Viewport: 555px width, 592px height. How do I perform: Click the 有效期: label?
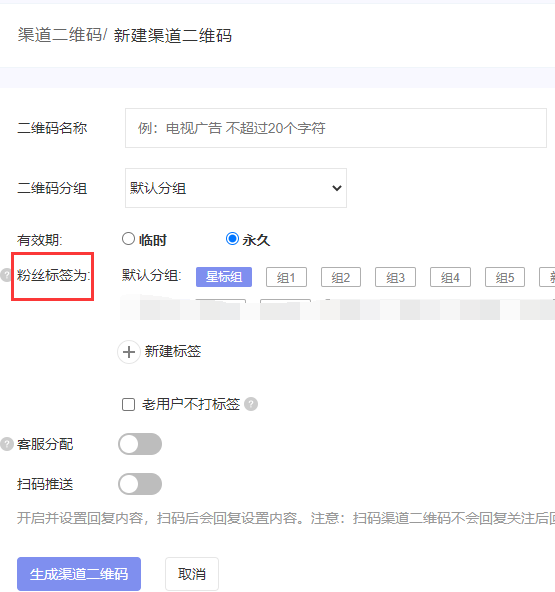click(x=40, y=240)
